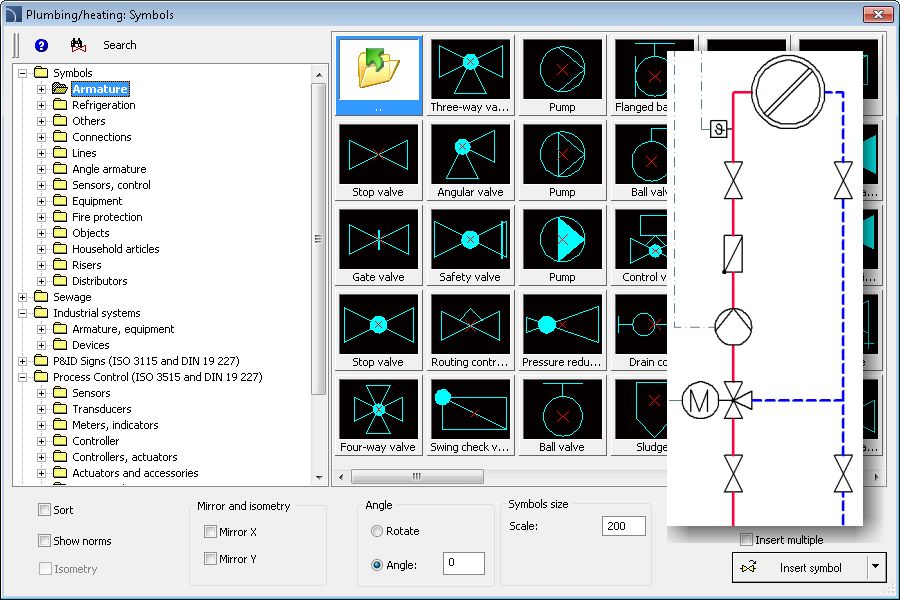This screenshot has height=600, width=900.
Task: Select the Flanged ball symbol
Action: [640, 76]
